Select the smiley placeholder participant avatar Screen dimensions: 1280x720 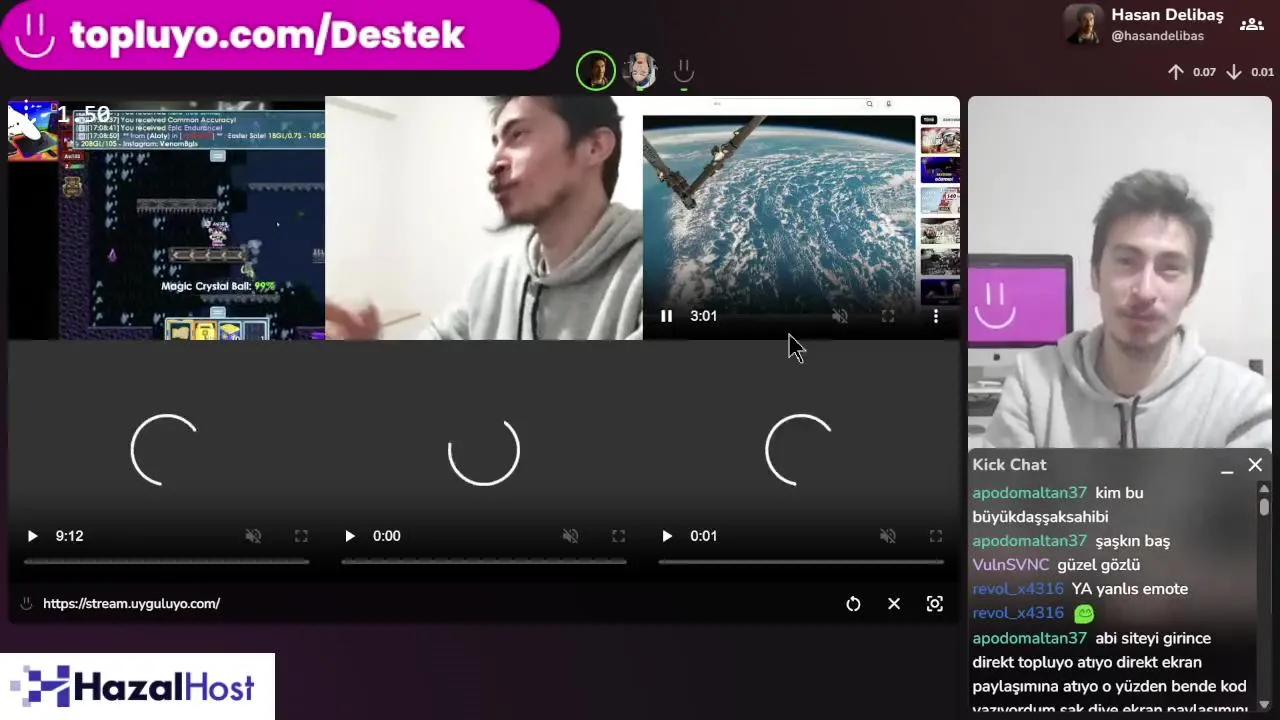coord(684,71)
